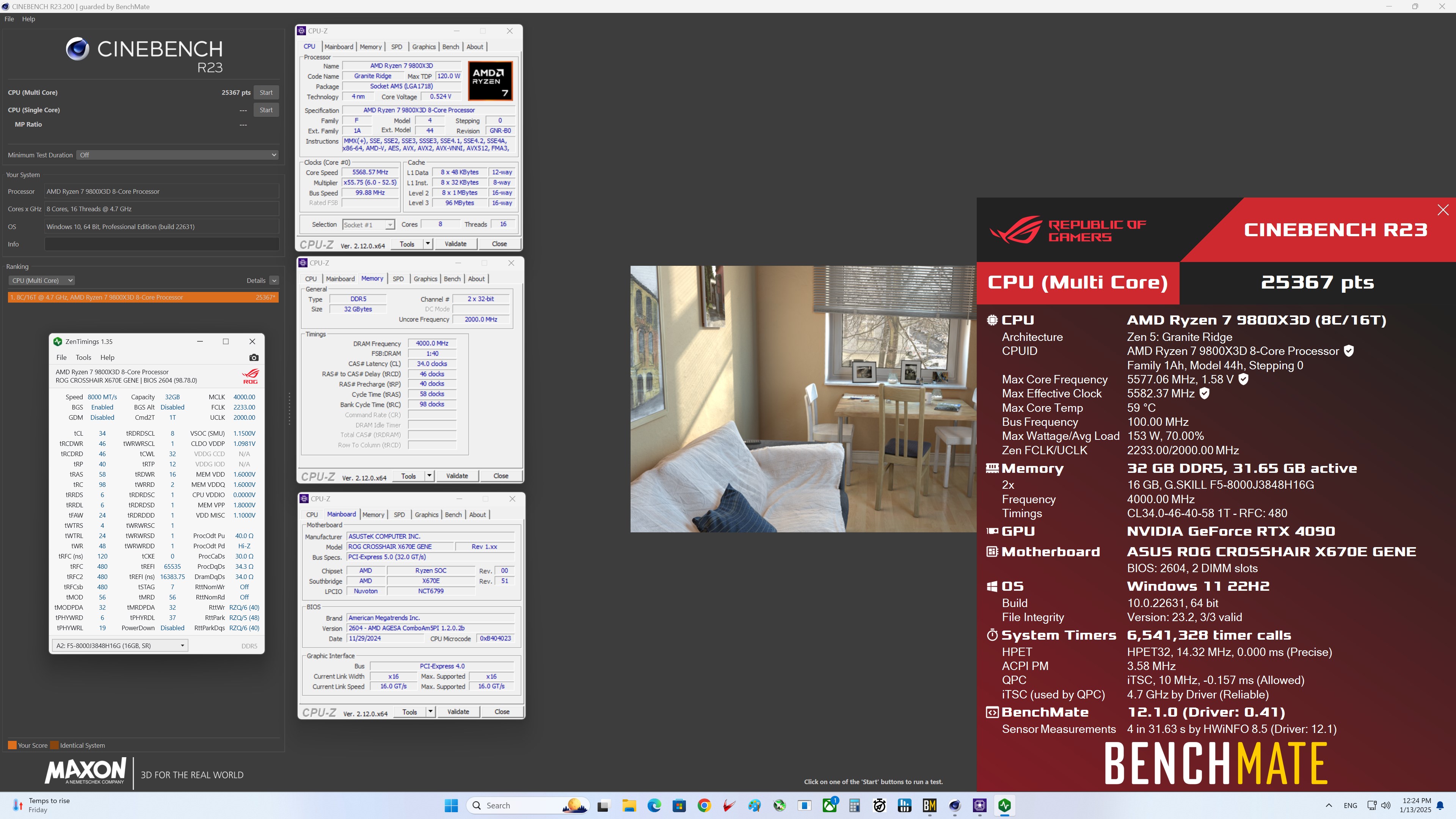Launch Microsoft Edge from the taskbar
This screenshot has height=819, width=1456.
coord(654,805)
